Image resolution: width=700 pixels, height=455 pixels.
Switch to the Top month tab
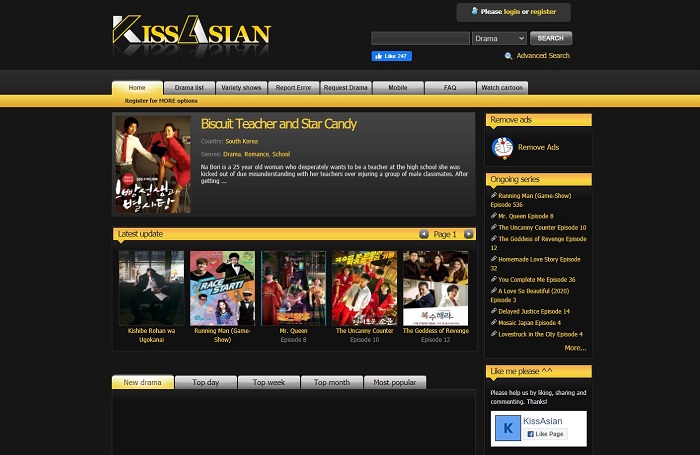[x=332, y=382]
